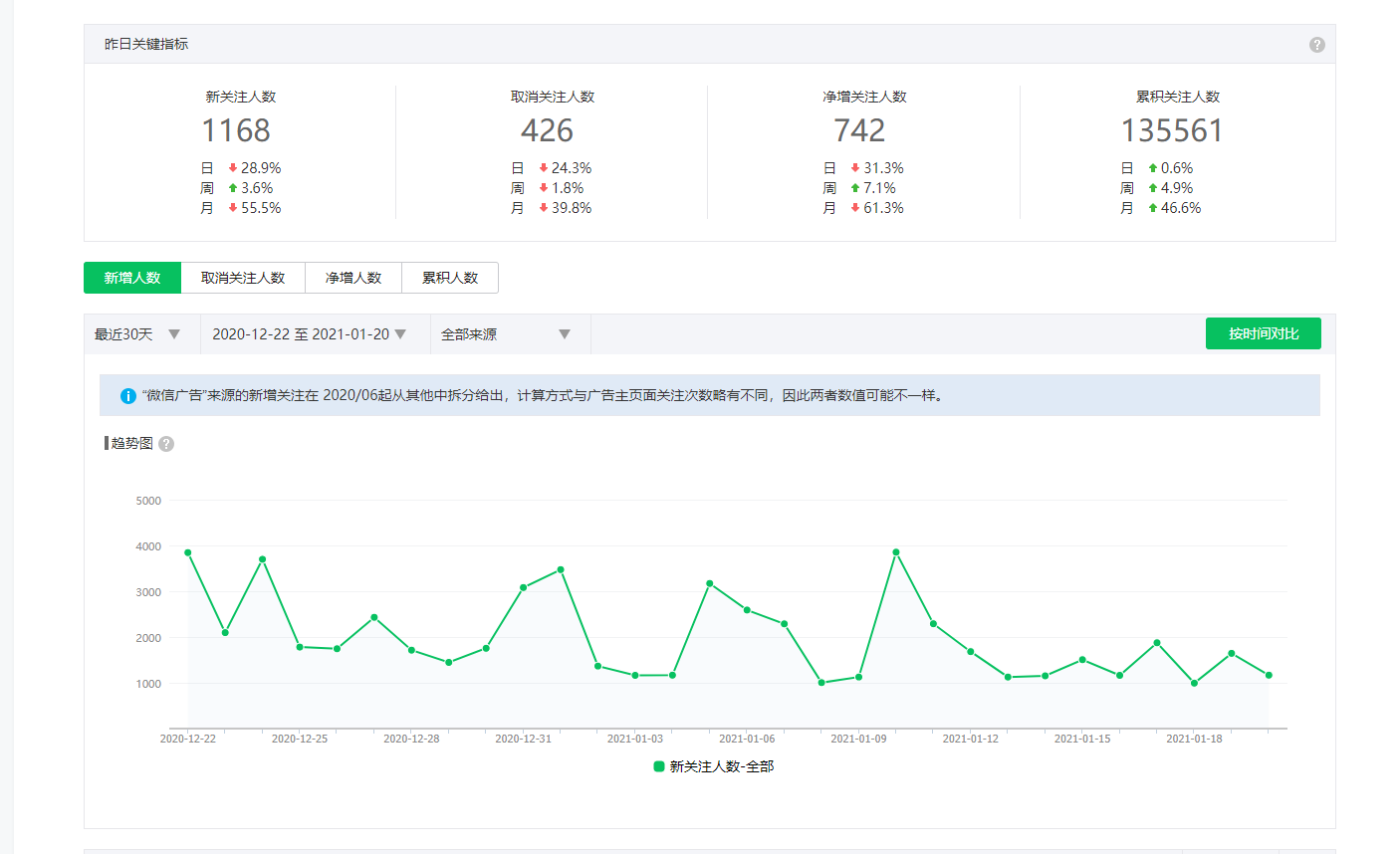Click the 新关注人数-全部 legend text

pos(722,766)
